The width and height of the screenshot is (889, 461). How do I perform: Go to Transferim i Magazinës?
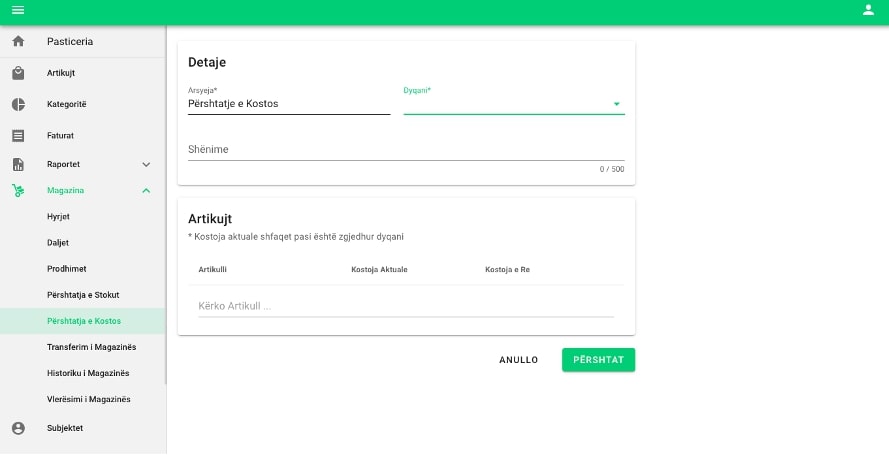(x=91, y=347)
